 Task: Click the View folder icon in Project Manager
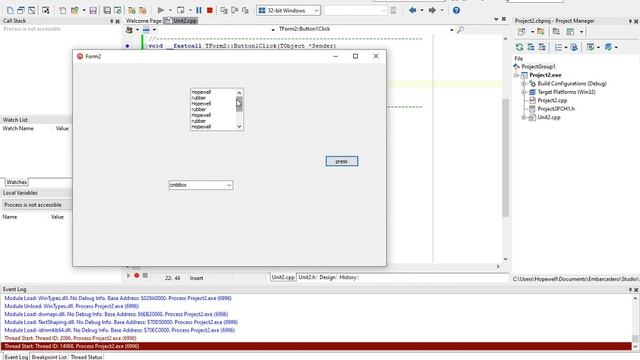point(556,31)
